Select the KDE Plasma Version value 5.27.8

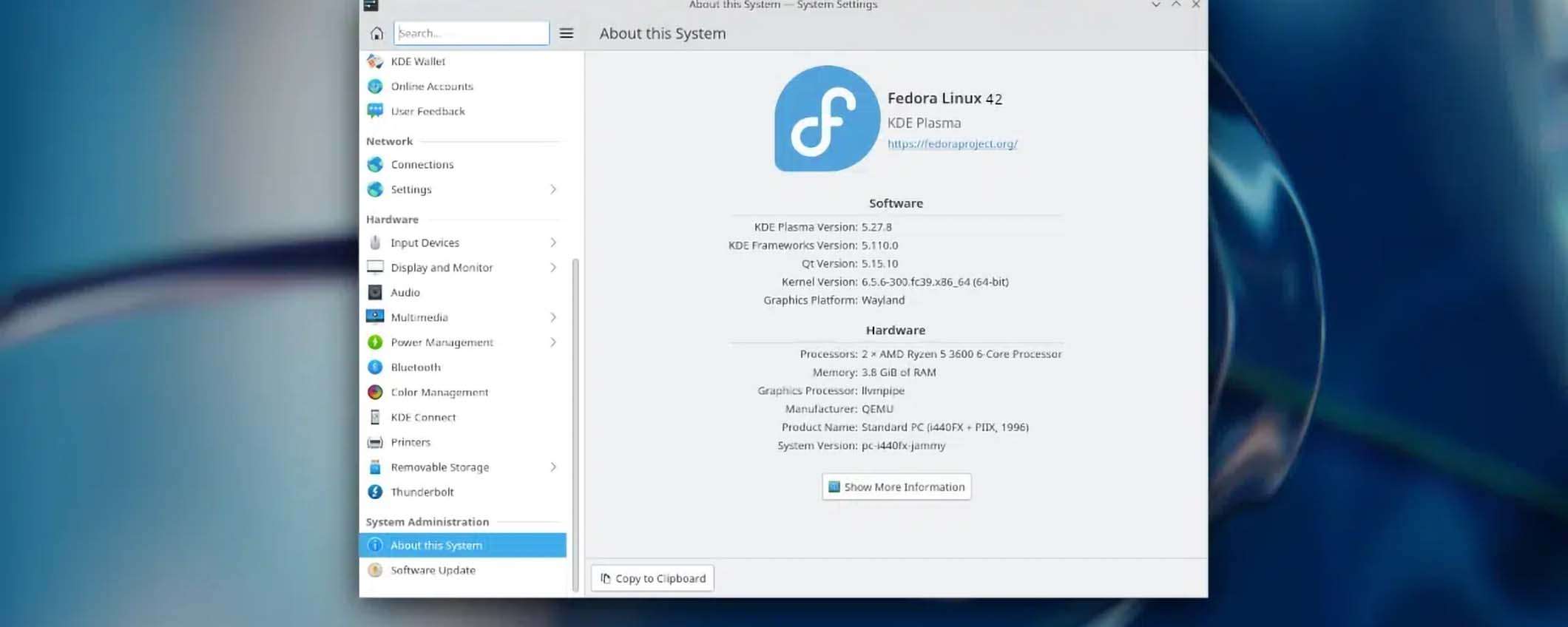876,227
